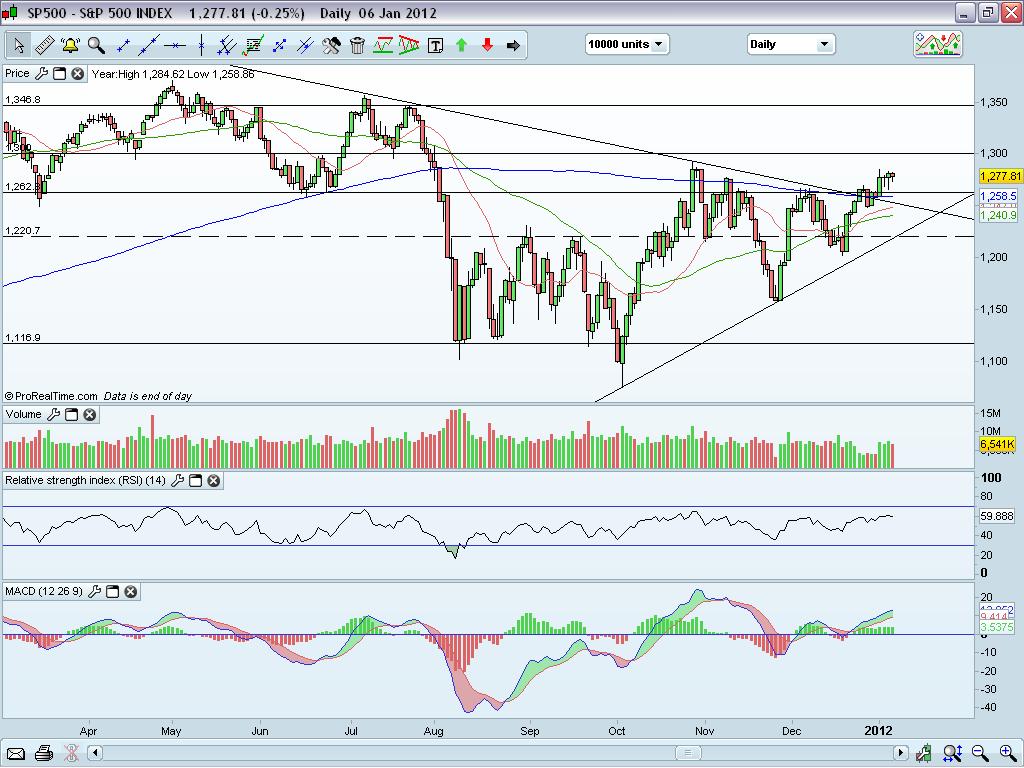Select the extended trend line tool
This screenshot has height=768, width=1024.
(148, 45)
